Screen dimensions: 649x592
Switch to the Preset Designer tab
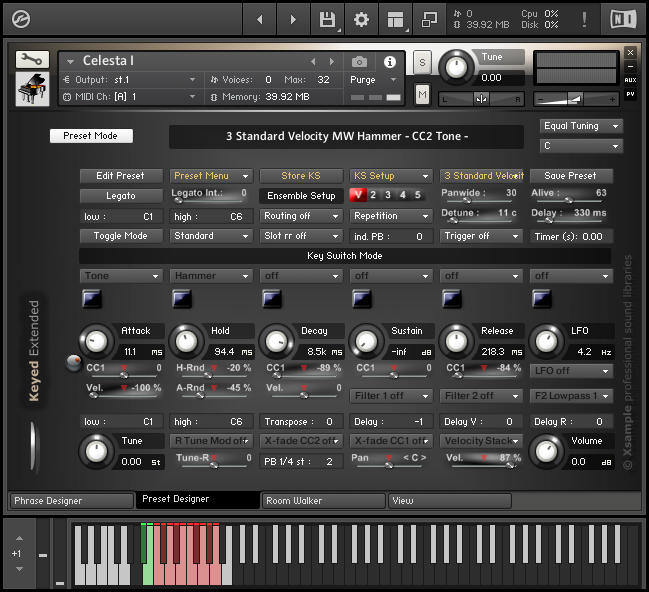coord(198,500)
